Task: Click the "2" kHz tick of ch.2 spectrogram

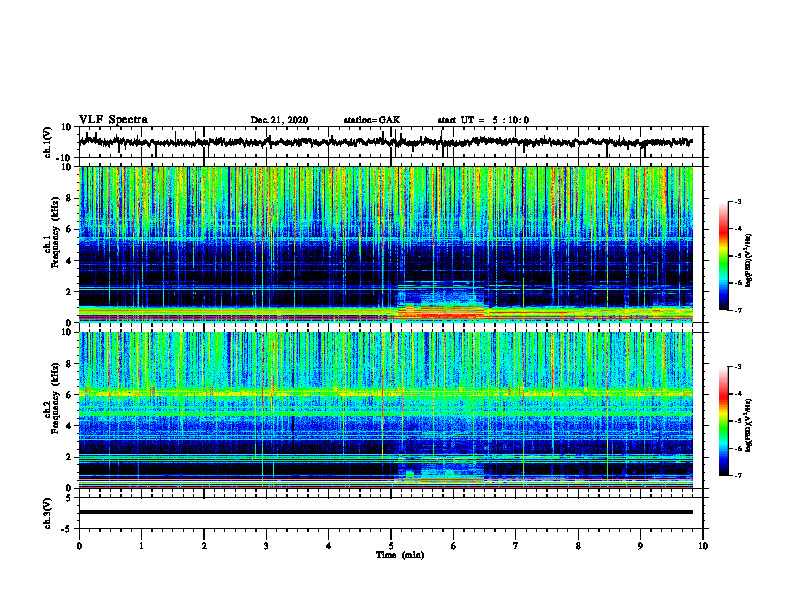Action: tap(69, 457)
